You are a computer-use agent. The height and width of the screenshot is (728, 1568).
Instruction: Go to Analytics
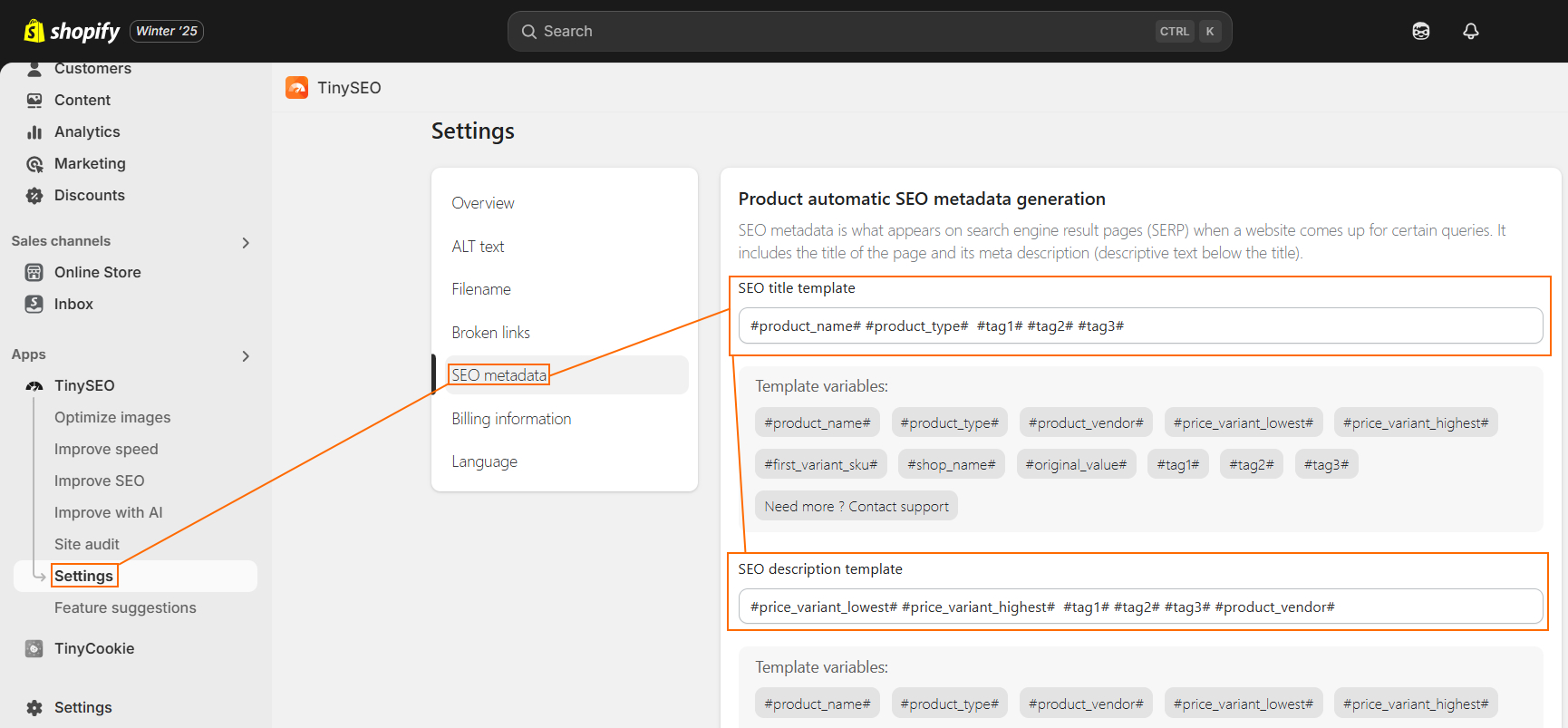pyautogui.click(x=87, y=131)
